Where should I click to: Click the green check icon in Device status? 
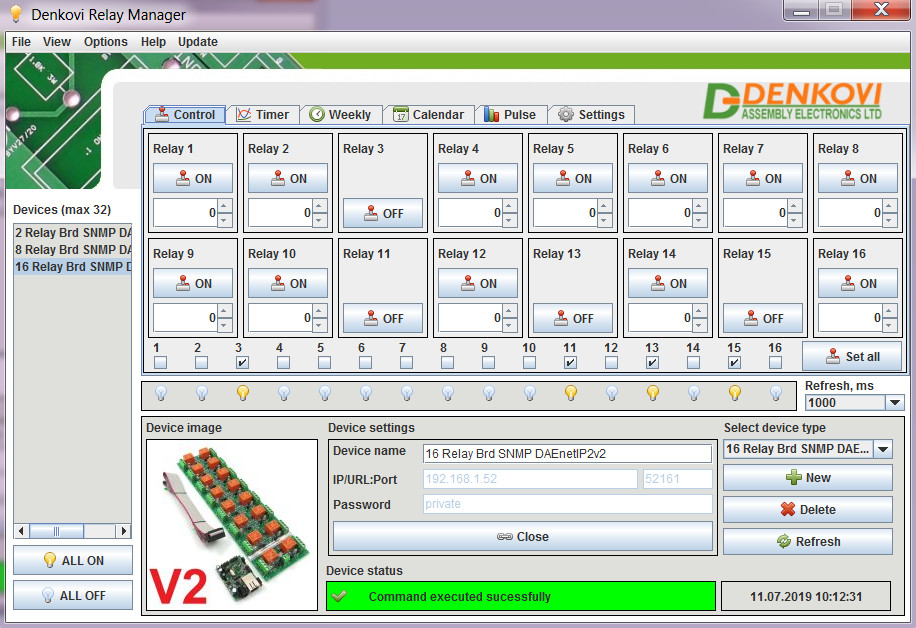339,596
